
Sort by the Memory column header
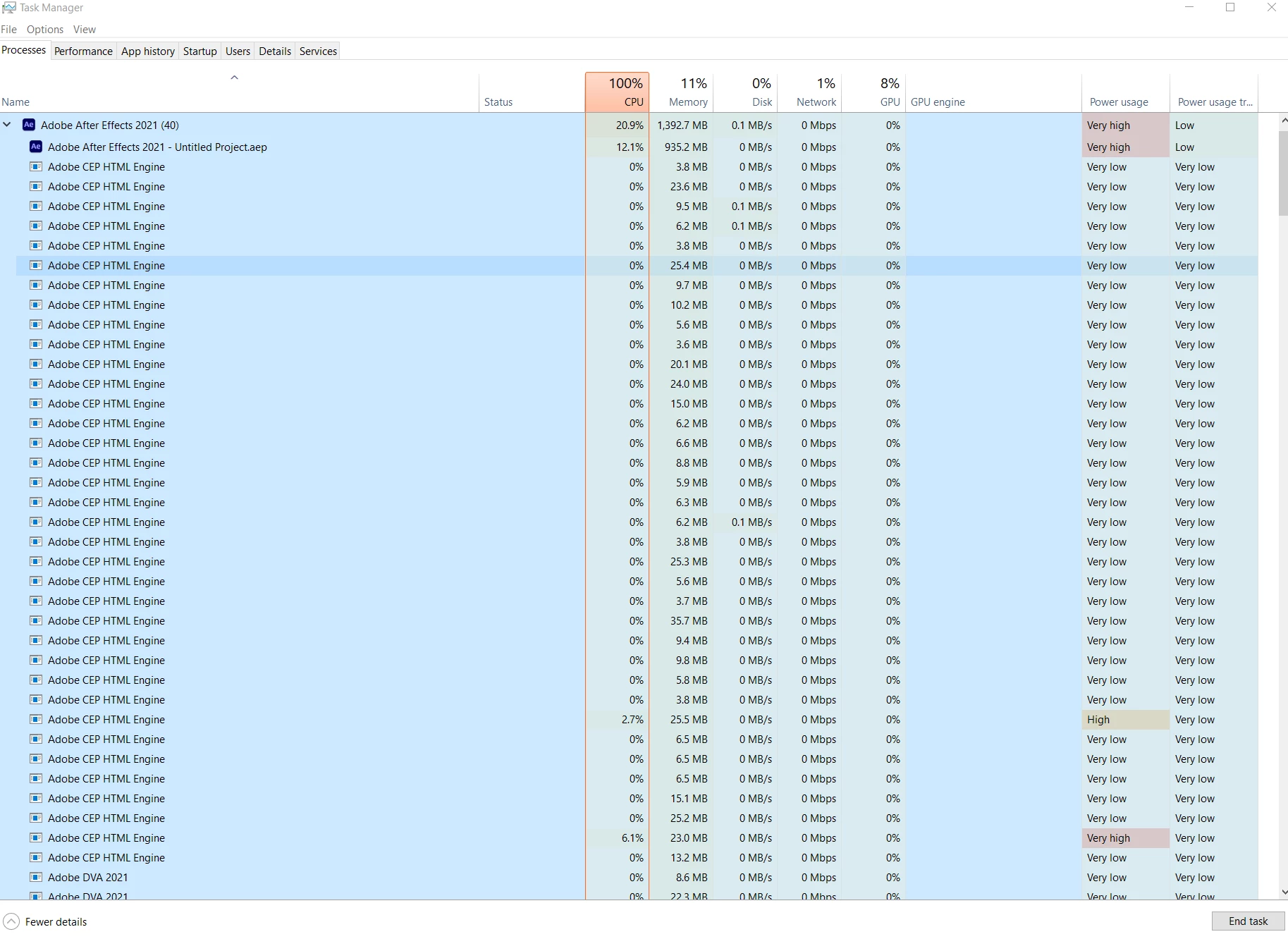point(682,92)
